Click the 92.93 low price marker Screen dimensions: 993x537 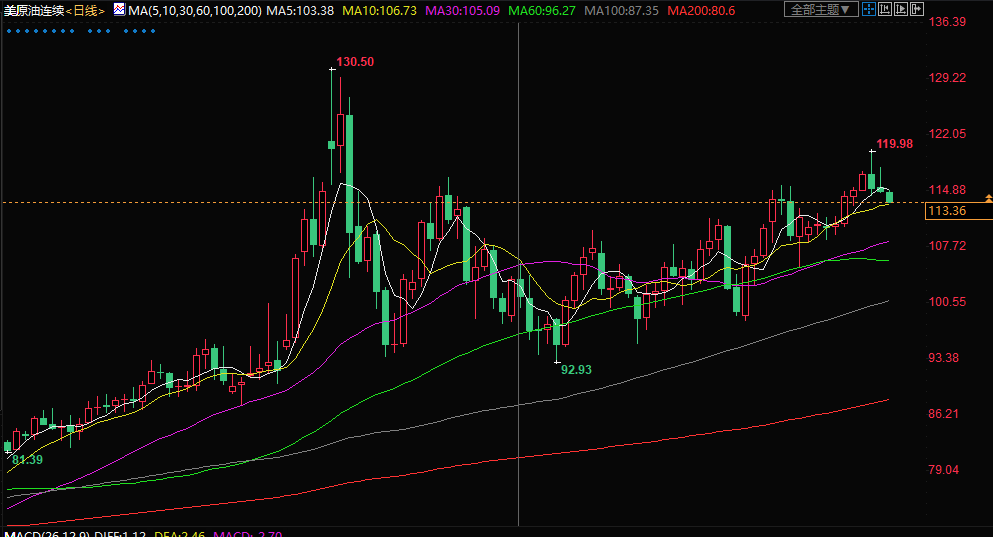(576, 369)
